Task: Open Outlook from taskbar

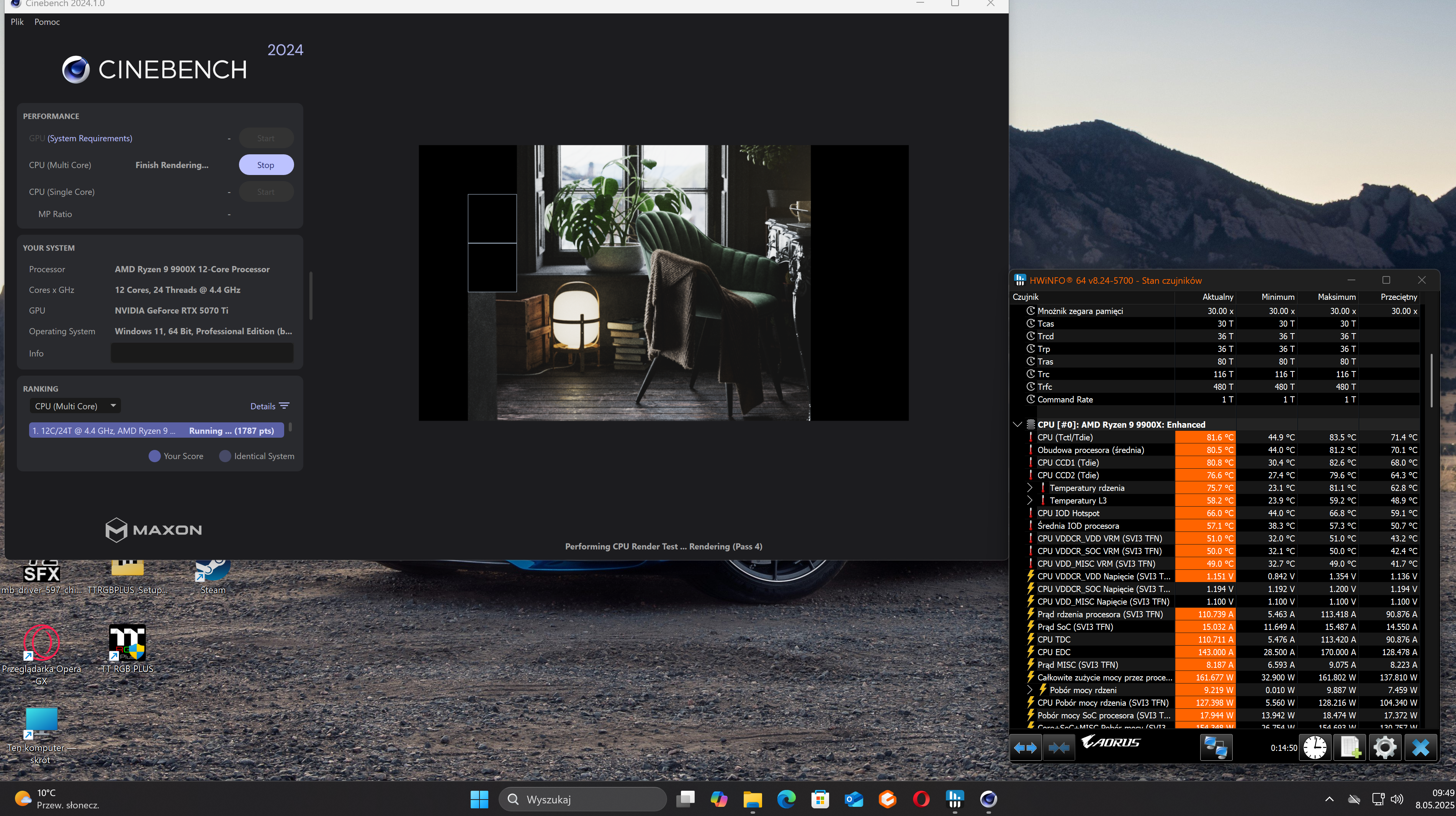Action: click(854, 799)
